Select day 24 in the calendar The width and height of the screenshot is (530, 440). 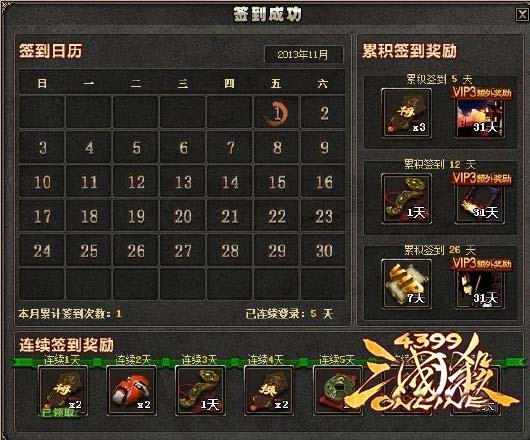42,251
